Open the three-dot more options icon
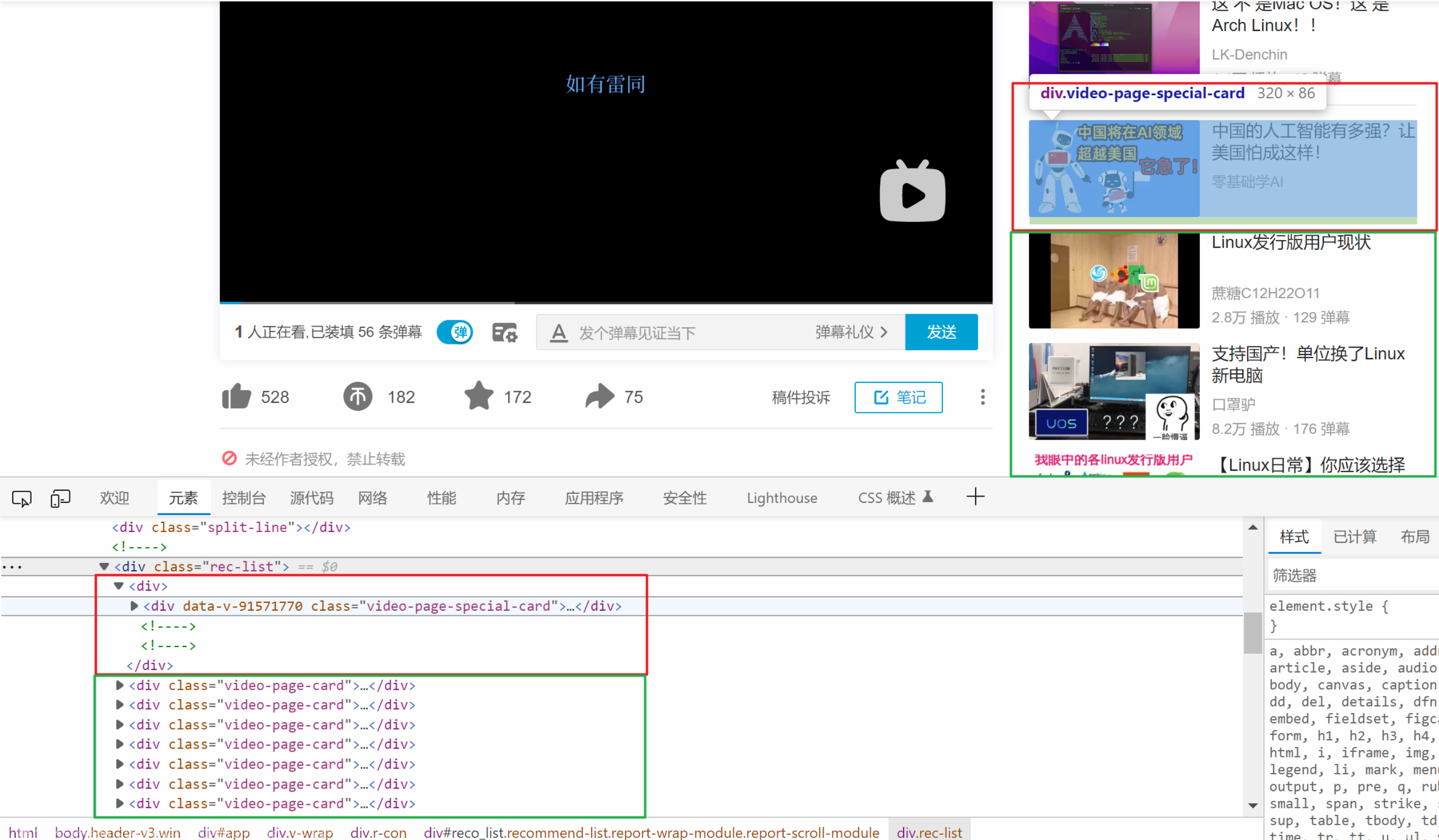Screen dimensions: 1439x840 (983, 397)
